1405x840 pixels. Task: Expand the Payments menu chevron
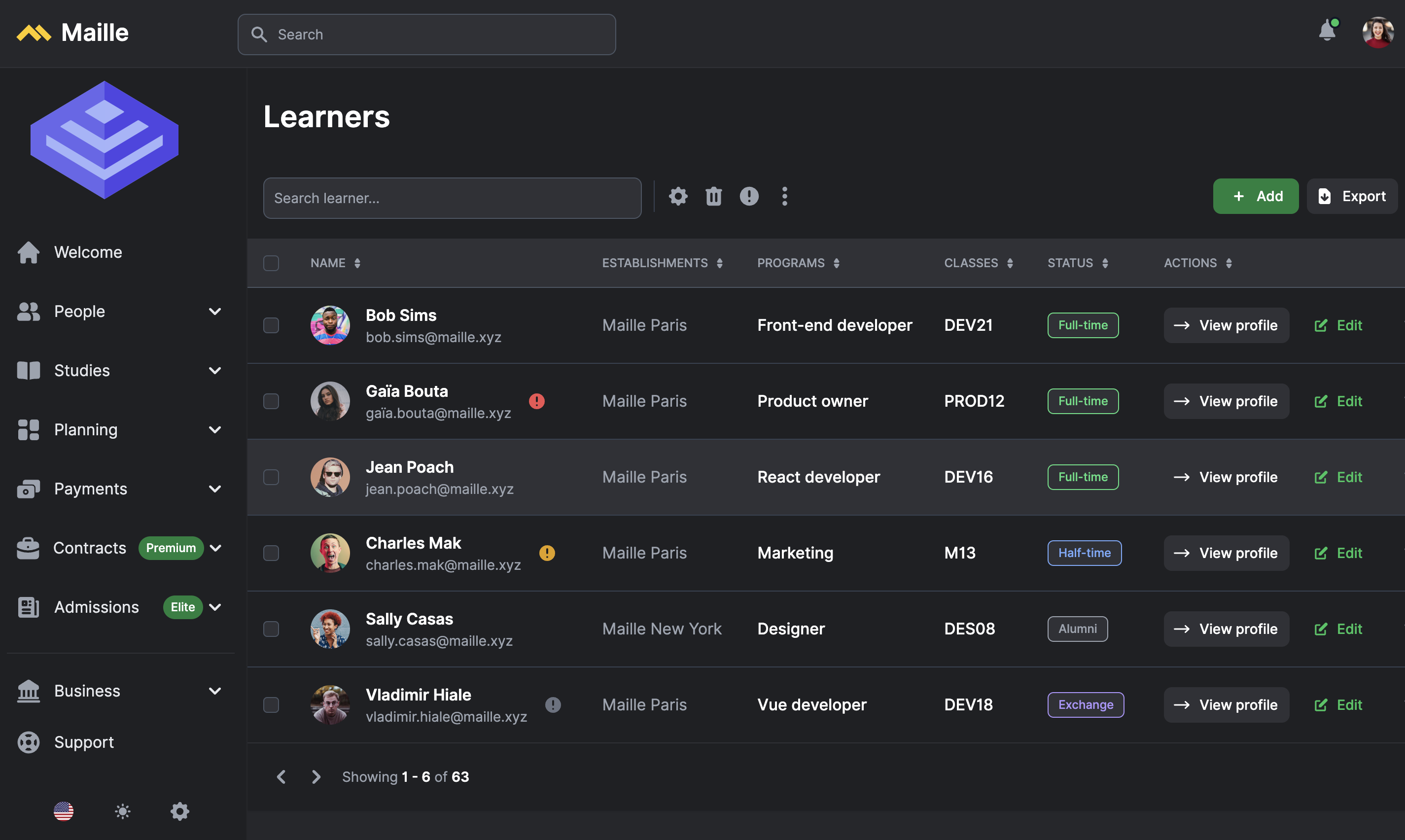tap(214, 489)
